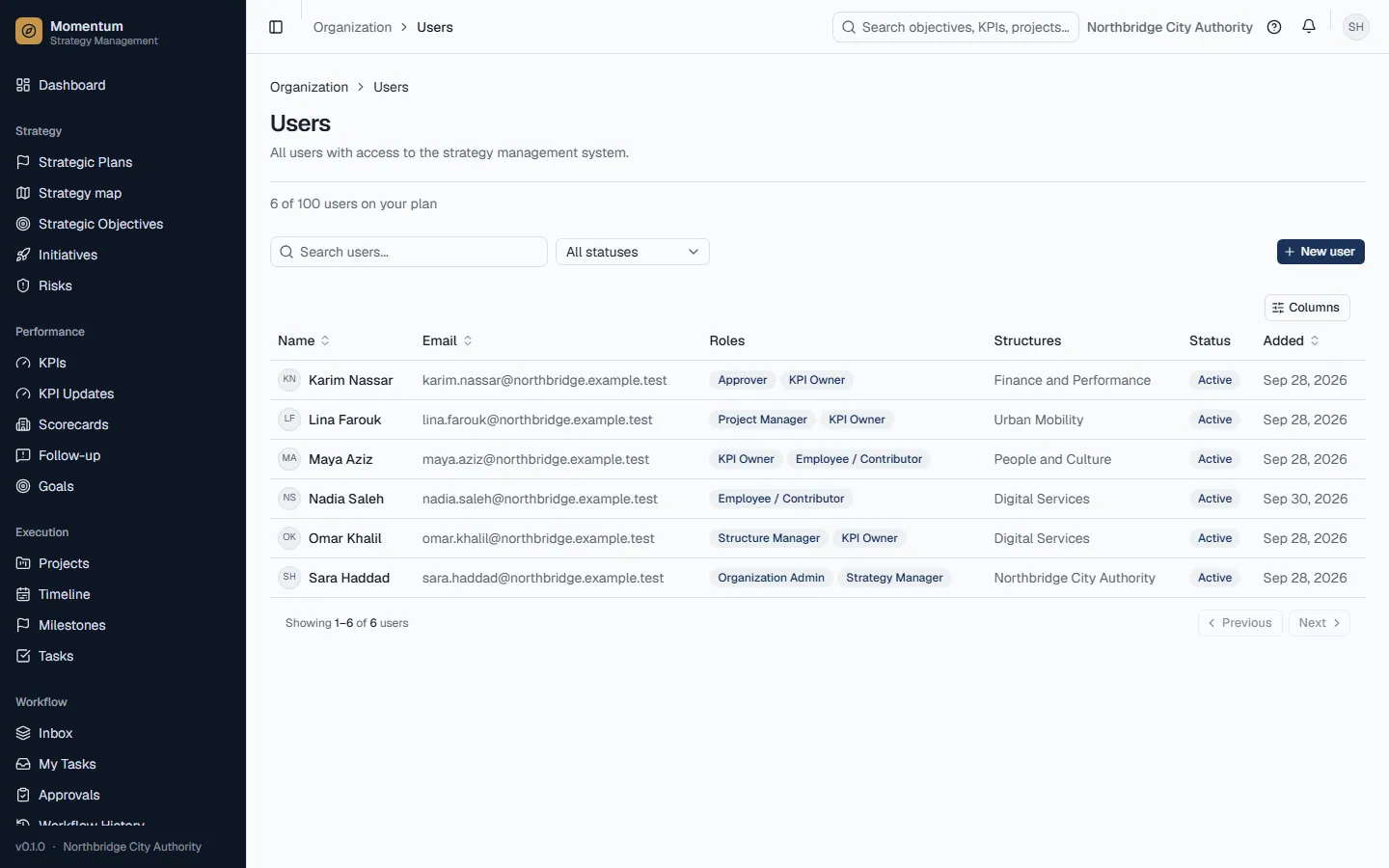The image size is (1389, 868).
Task: Focus the global search objectives field
Action: (956, 27)
